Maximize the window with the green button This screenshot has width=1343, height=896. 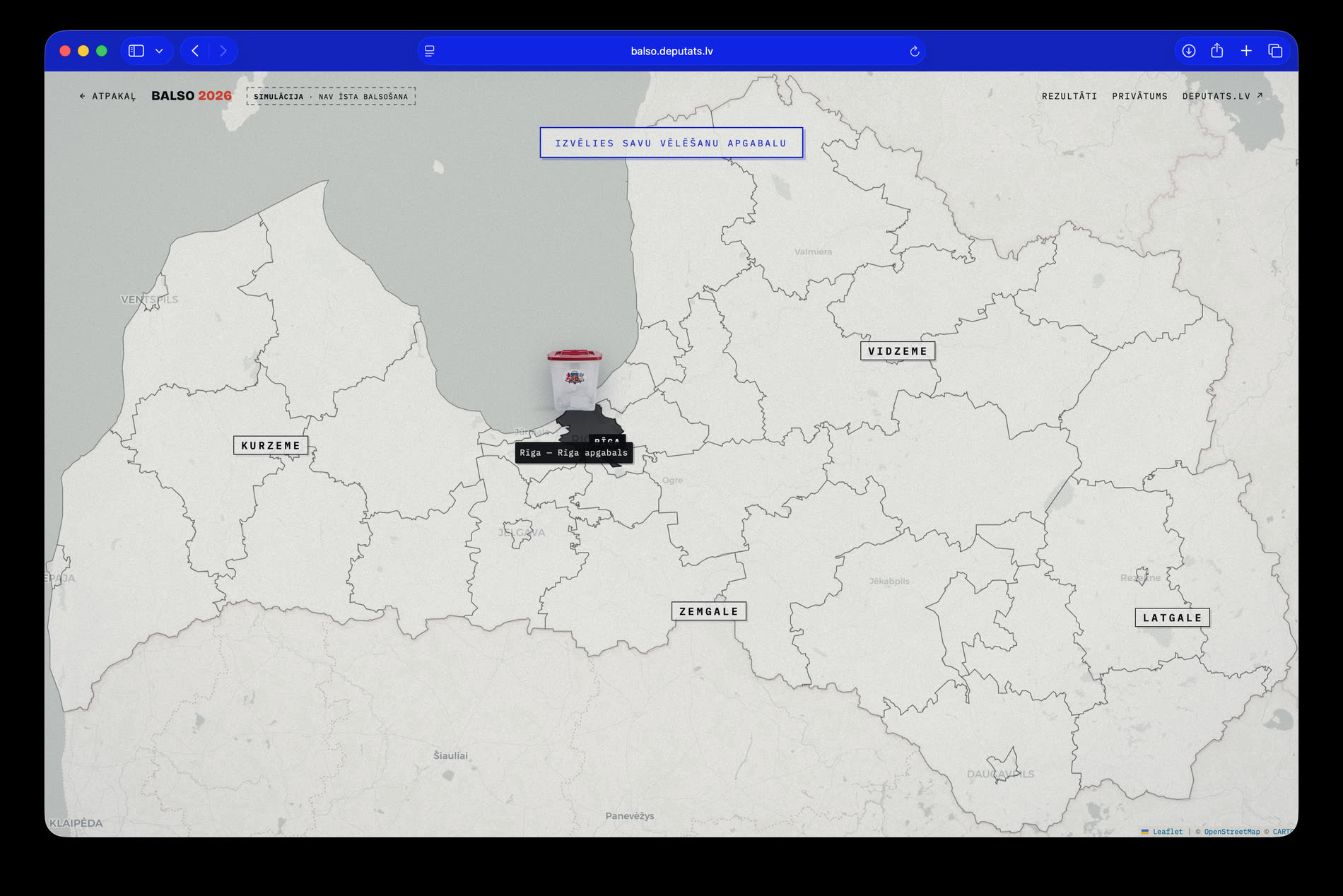[x=102, y=51]
